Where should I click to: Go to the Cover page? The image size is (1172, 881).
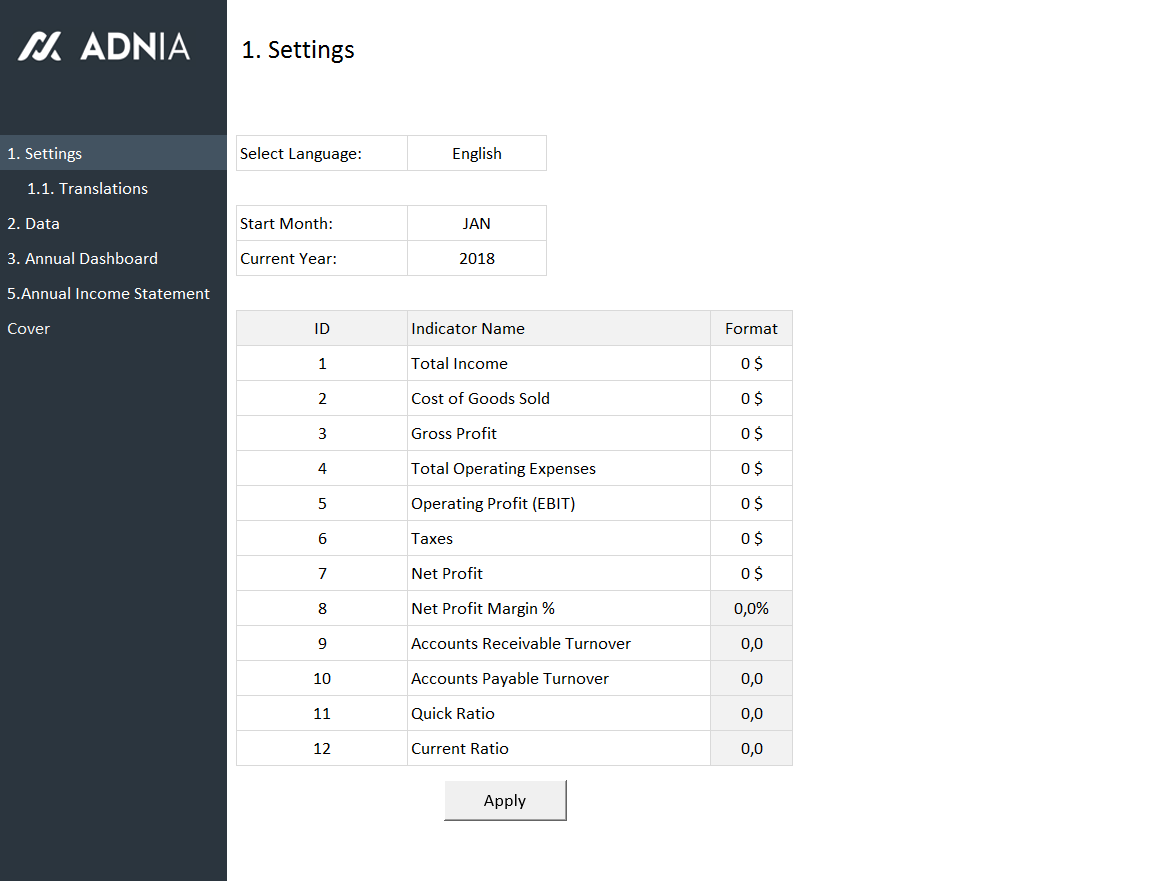28,329
